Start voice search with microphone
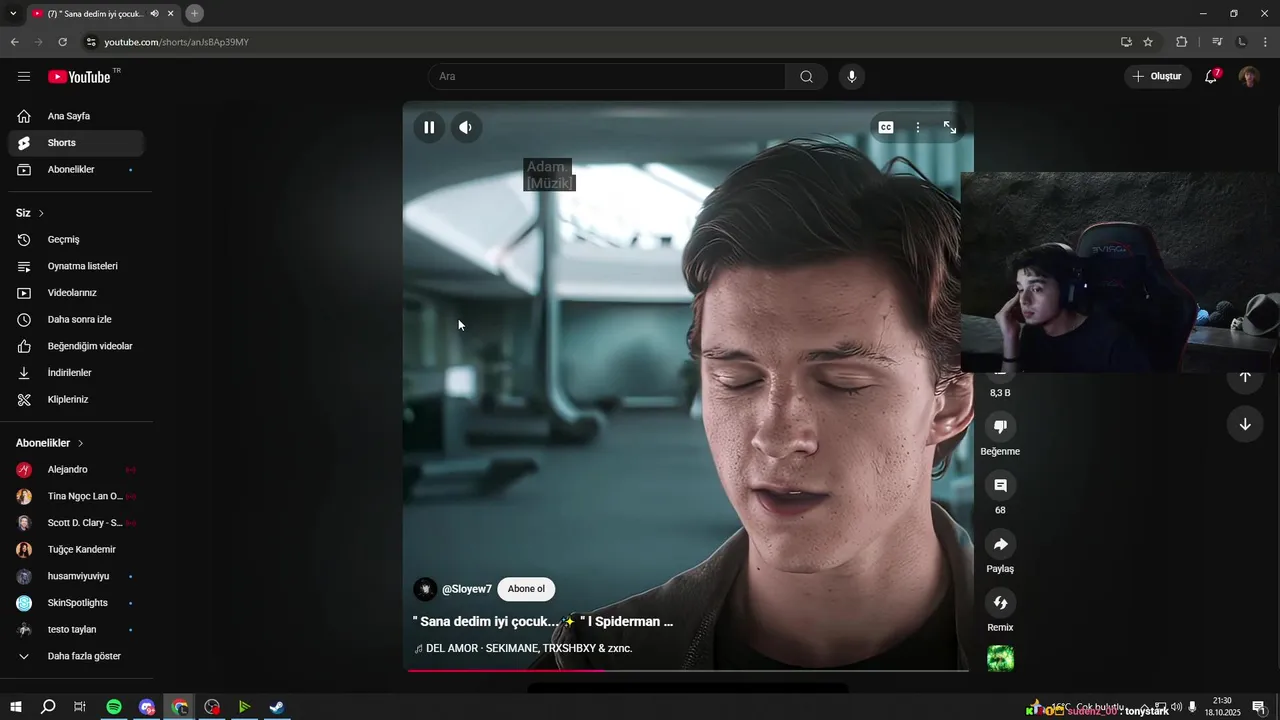Viewport: 1280px width, 720px height. pyautogui.click(x=852, y=76)
